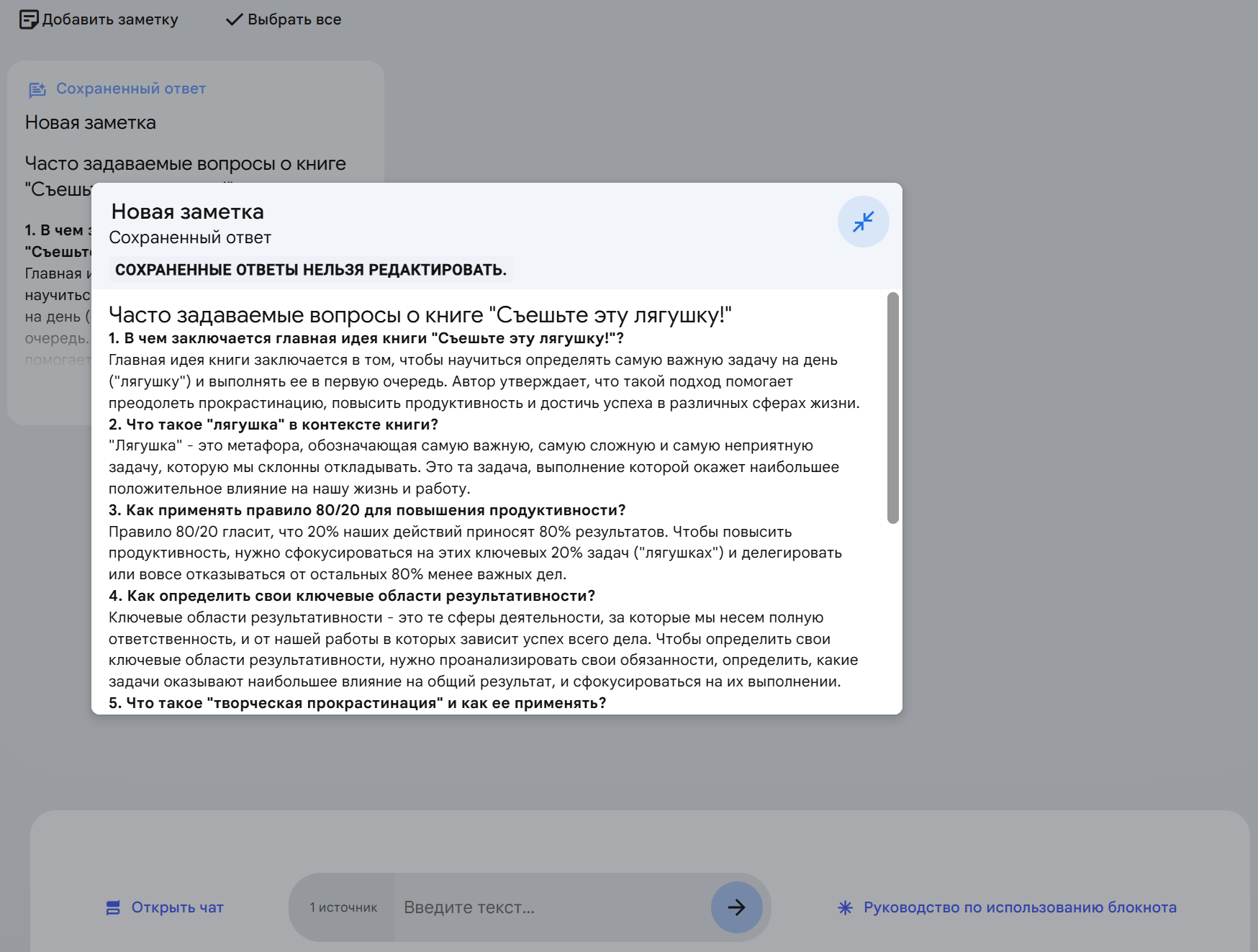Click "Новая заметка" title on background note card
Image resolution: width=1258 pixels, height=952 pixels.
click(x=91, y=122)
